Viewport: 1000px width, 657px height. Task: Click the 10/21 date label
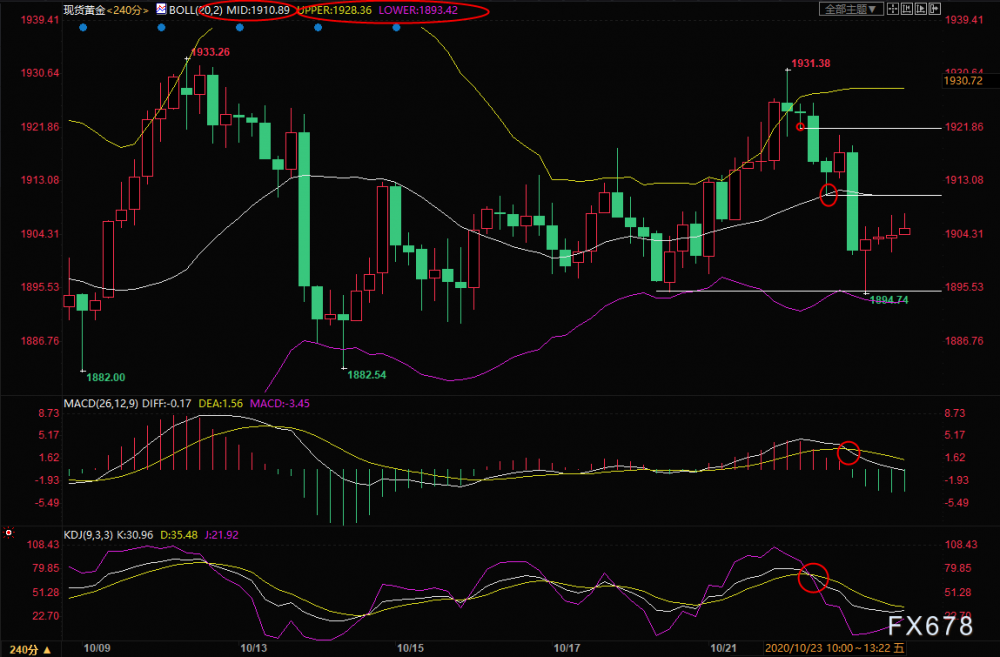[x=723, y=648]
